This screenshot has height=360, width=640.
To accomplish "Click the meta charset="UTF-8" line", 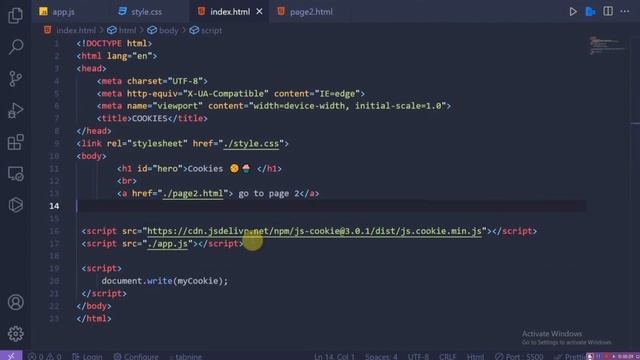I will click(152, 81).
